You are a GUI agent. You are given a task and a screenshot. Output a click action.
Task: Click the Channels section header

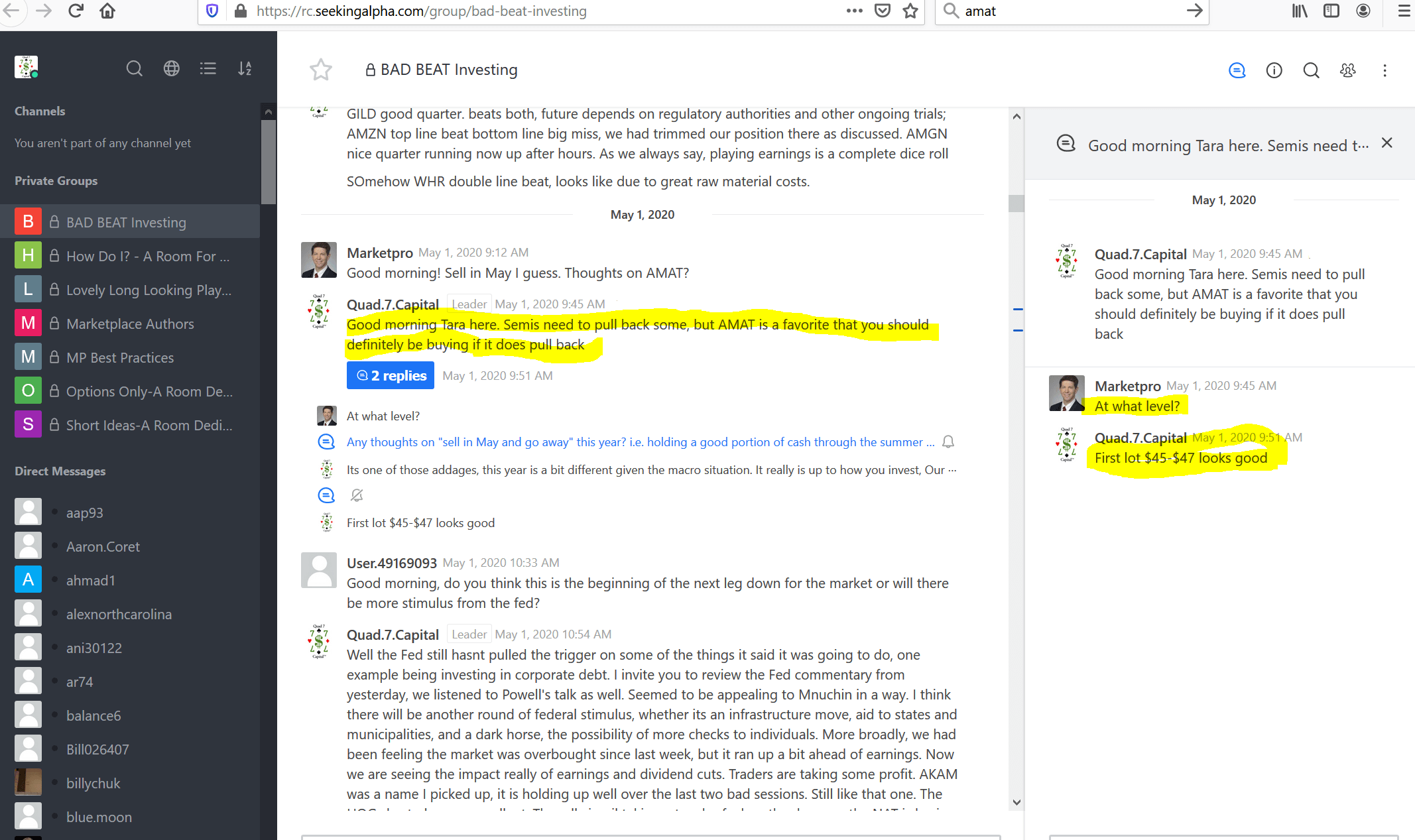pyautogui.click(x=40, y=111)
